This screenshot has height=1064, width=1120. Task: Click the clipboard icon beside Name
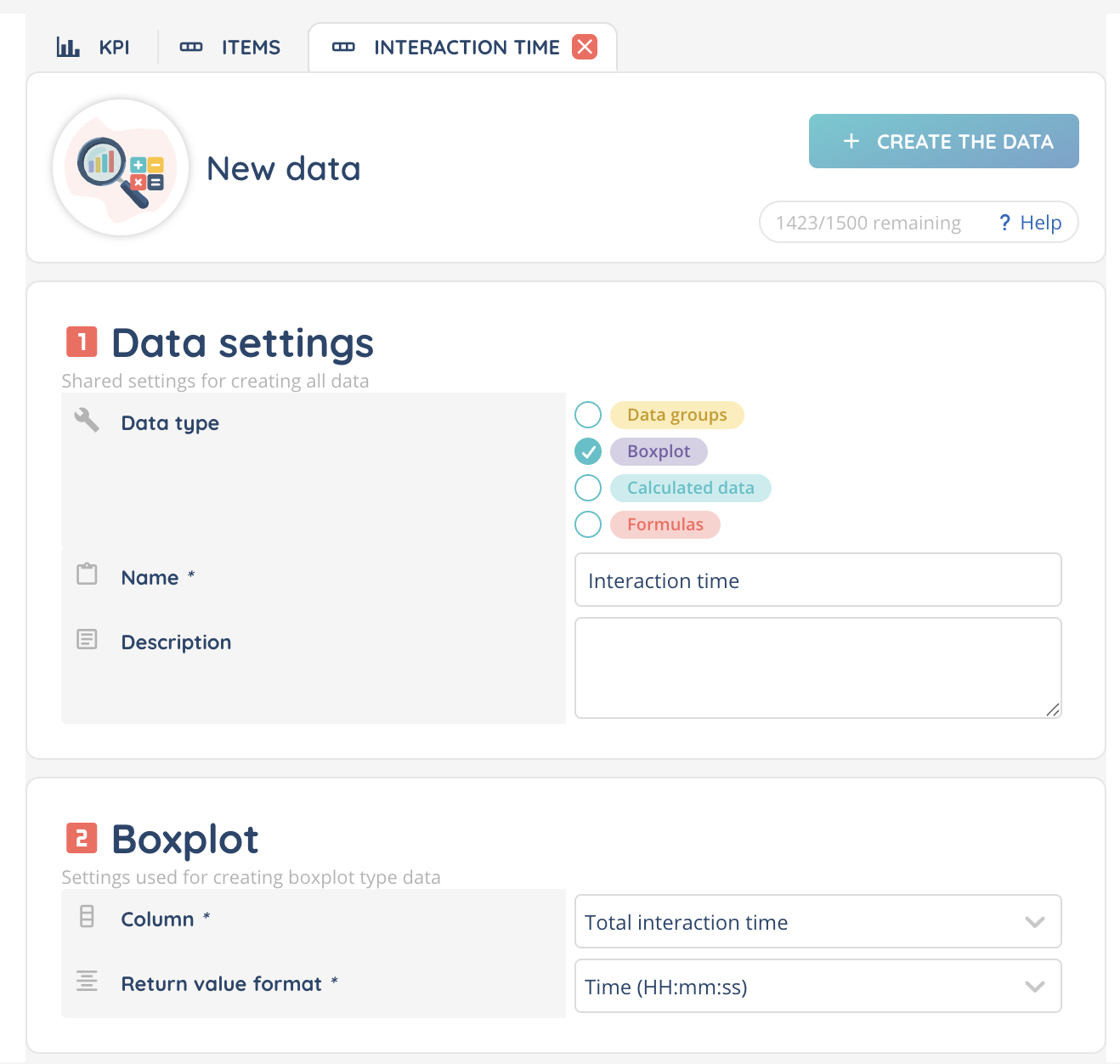pos(87,574)
